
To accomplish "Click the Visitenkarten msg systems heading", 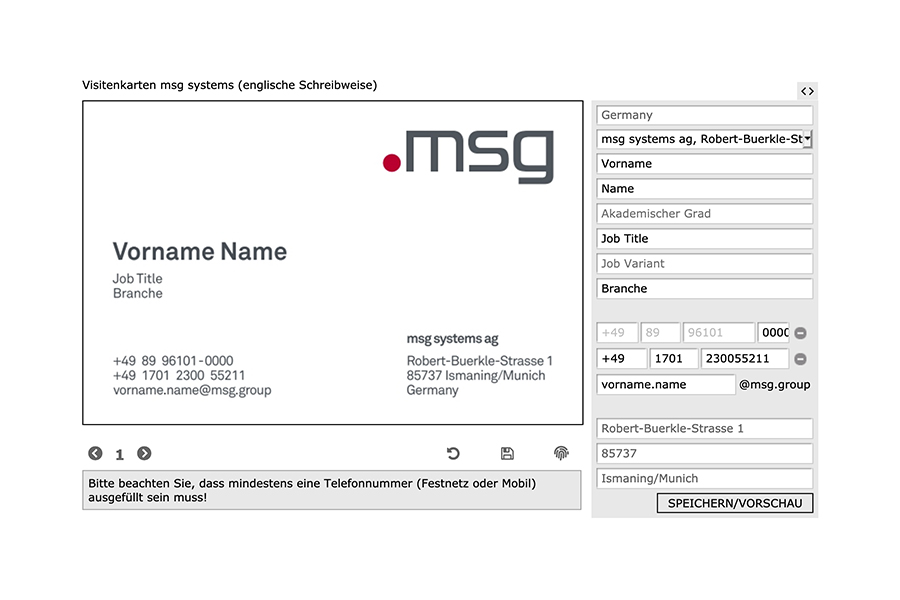I will 230,85.
